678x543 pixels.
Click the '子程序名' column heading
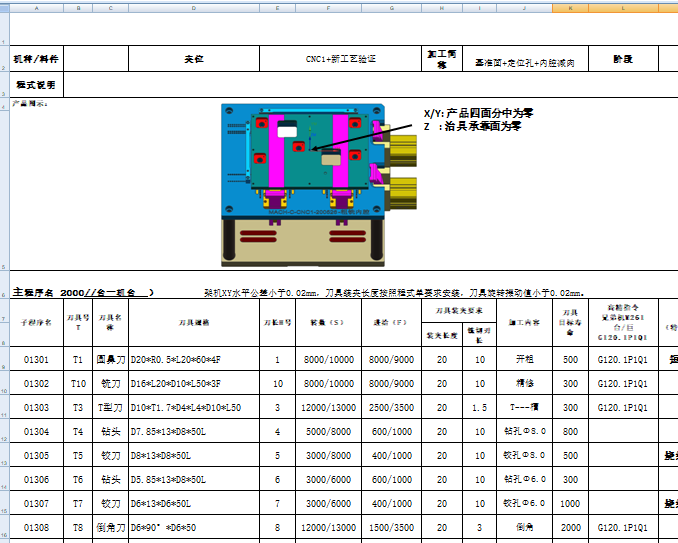click(x=36, y=323)
